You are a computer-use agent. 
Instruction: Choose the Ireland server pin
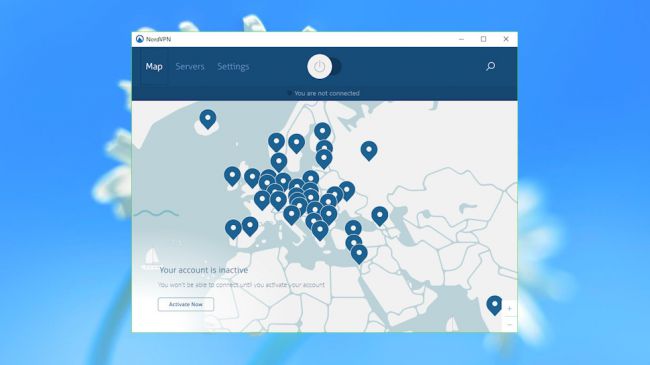[232, 176]
